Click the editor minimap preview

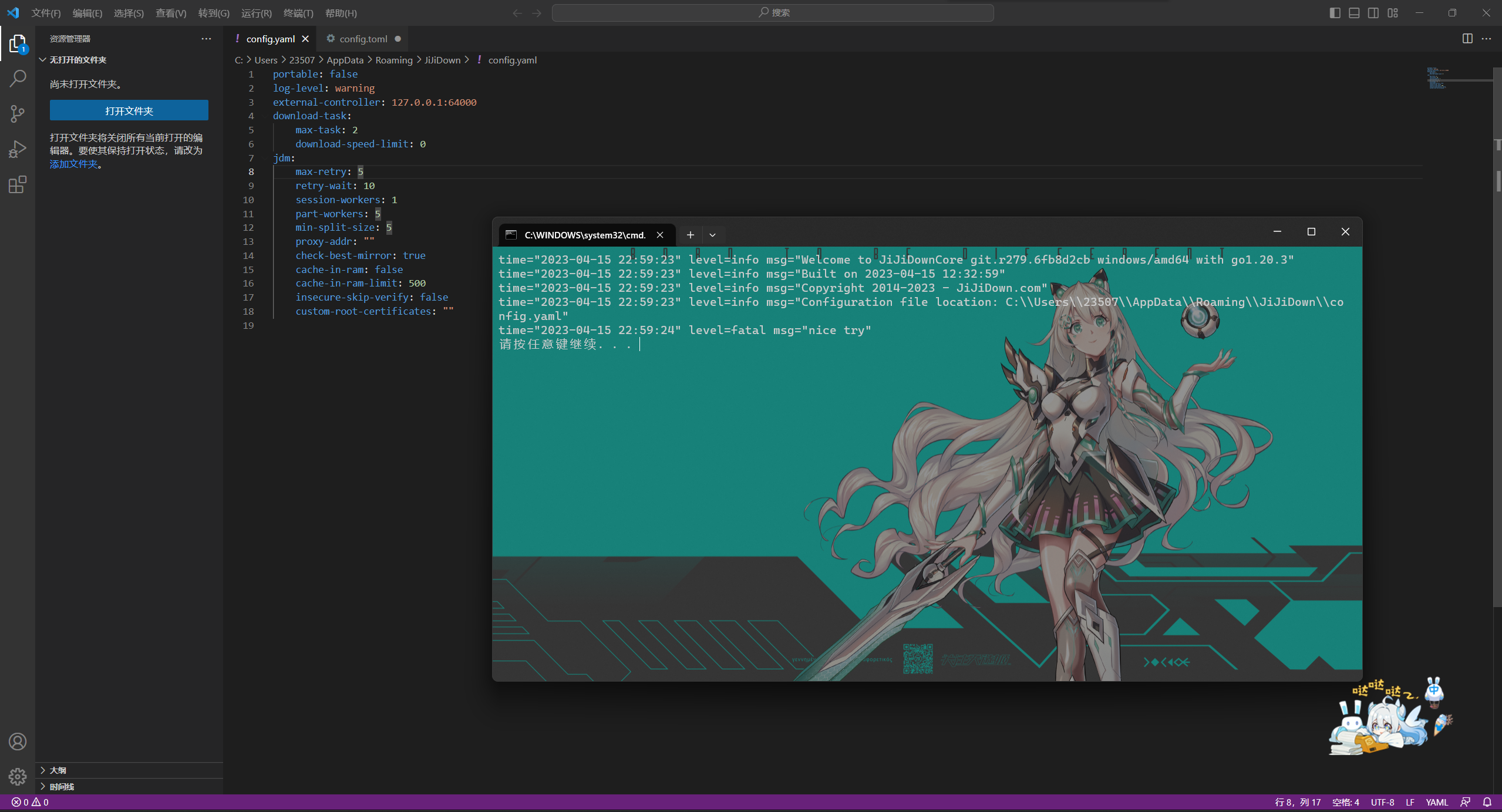(1459, 78)
